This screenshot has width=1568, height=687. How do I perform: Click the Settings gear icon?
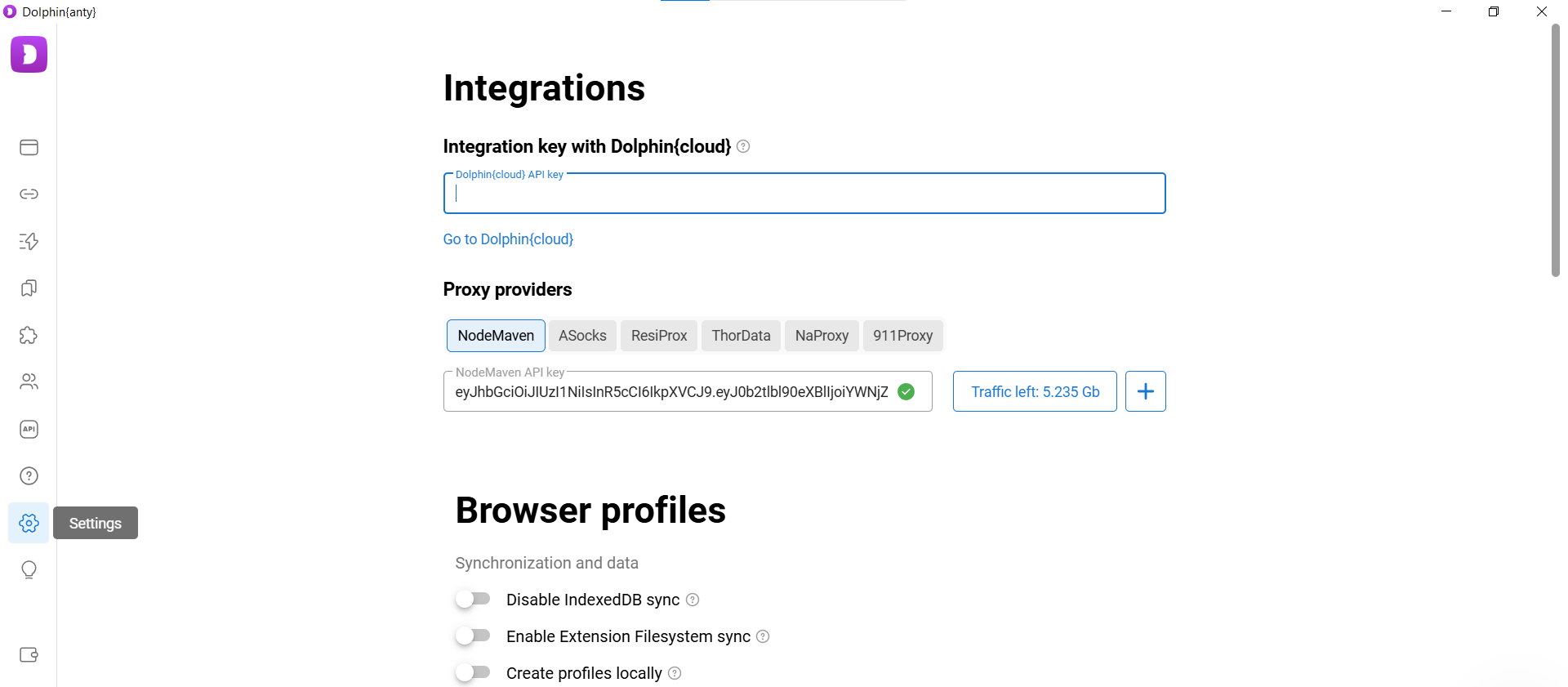29,523
